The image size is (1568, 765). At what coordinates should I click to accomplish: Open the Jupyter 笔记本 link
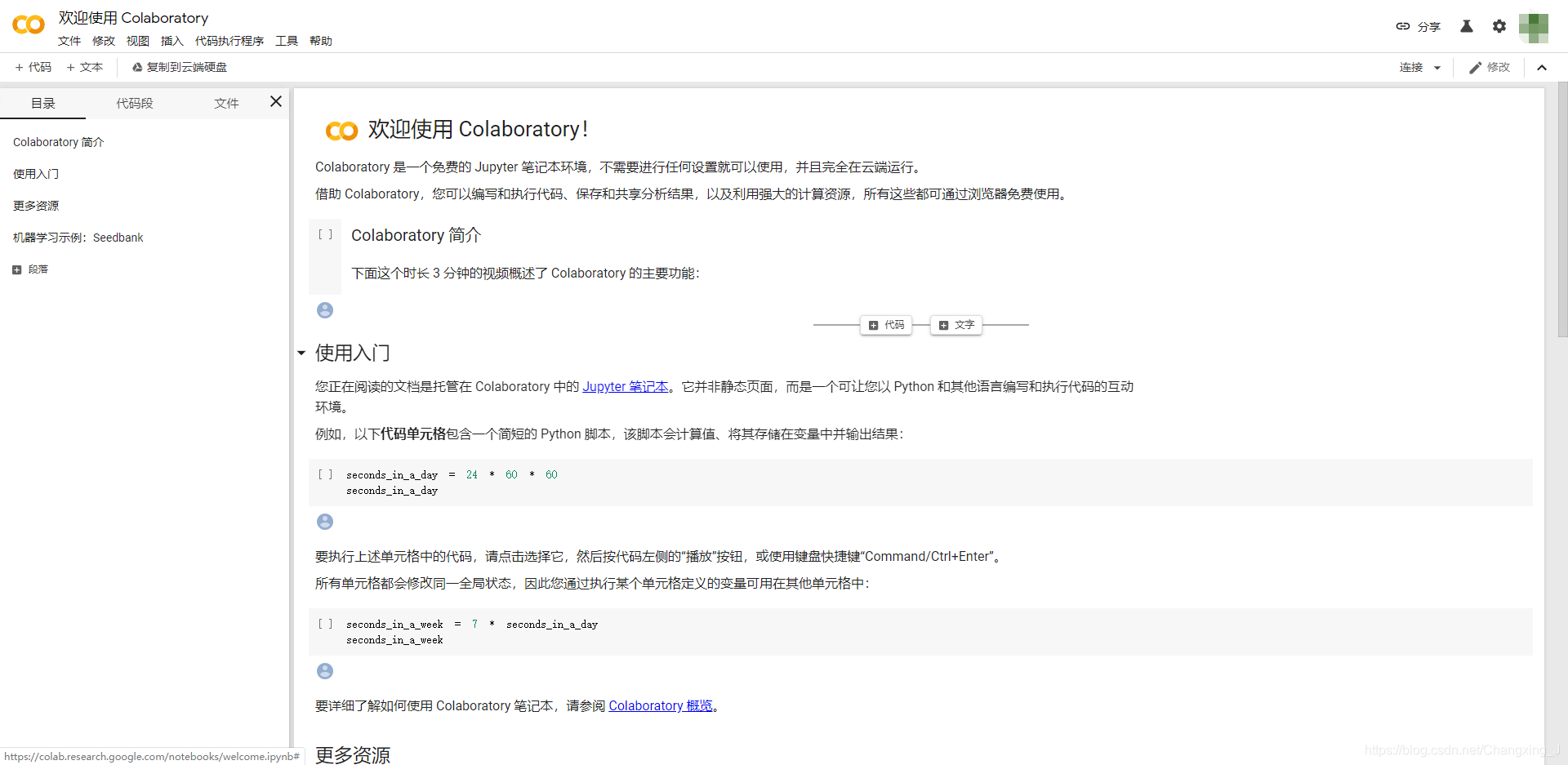click(x=626, y=387)
